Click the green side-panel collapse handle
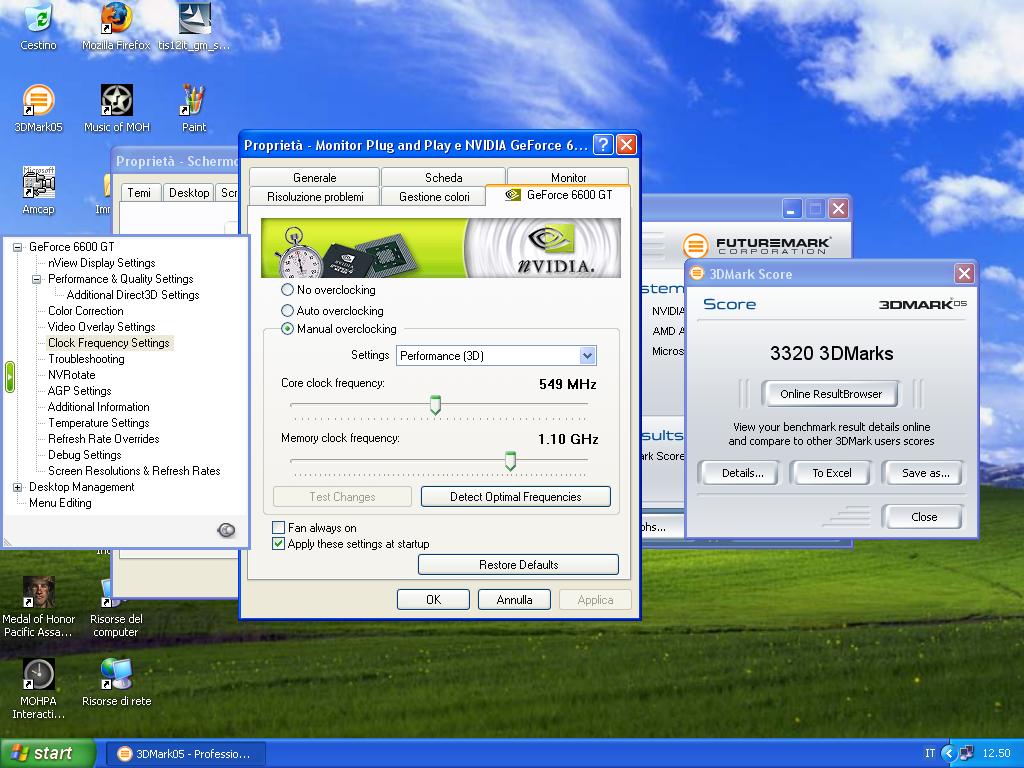The image size is (1024, 768). (x=9, y=377)
